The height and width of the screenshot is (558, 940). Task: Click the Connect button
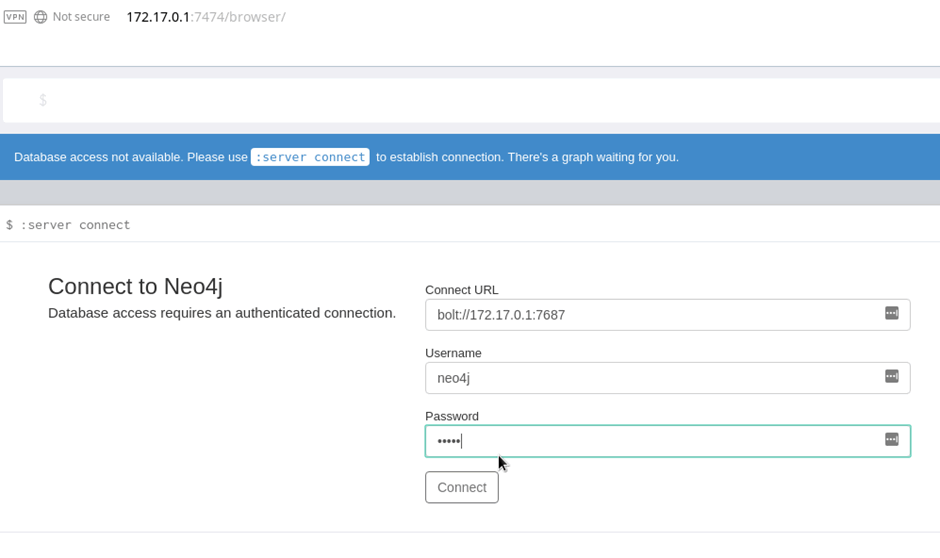pos(462,487)
